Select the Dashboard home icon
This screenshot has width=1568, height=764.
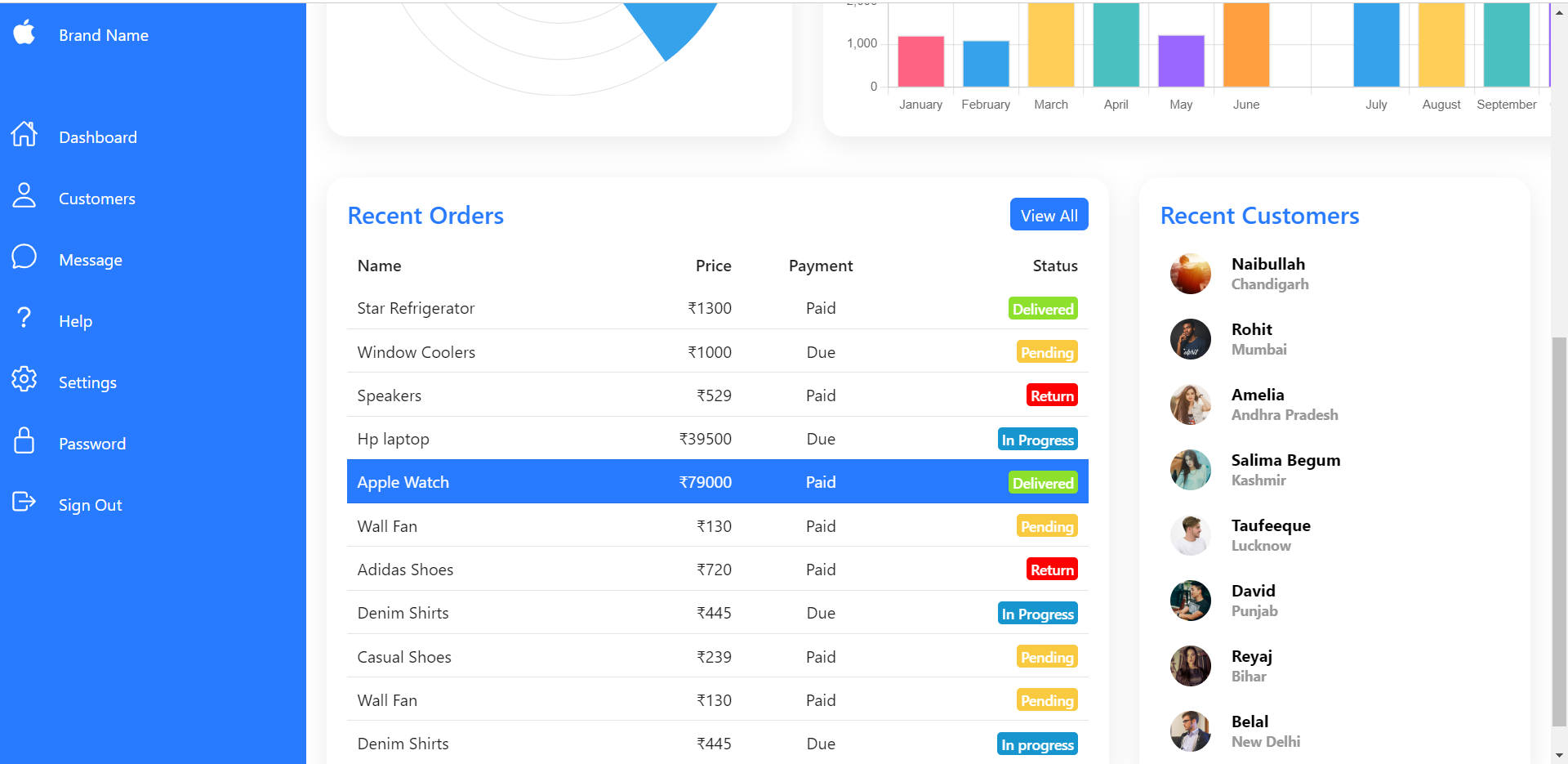(24, 136)
